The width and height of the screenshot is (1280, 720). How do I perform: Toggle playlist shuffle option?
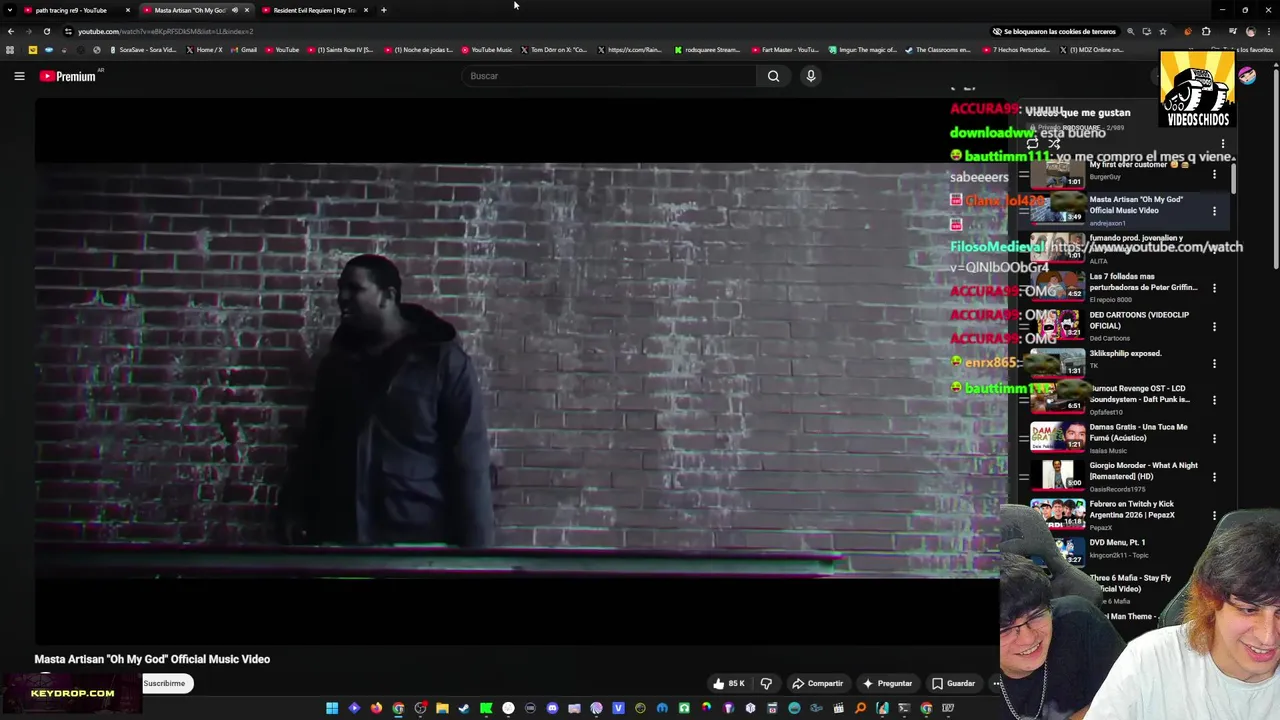[x=1054, y=144]
